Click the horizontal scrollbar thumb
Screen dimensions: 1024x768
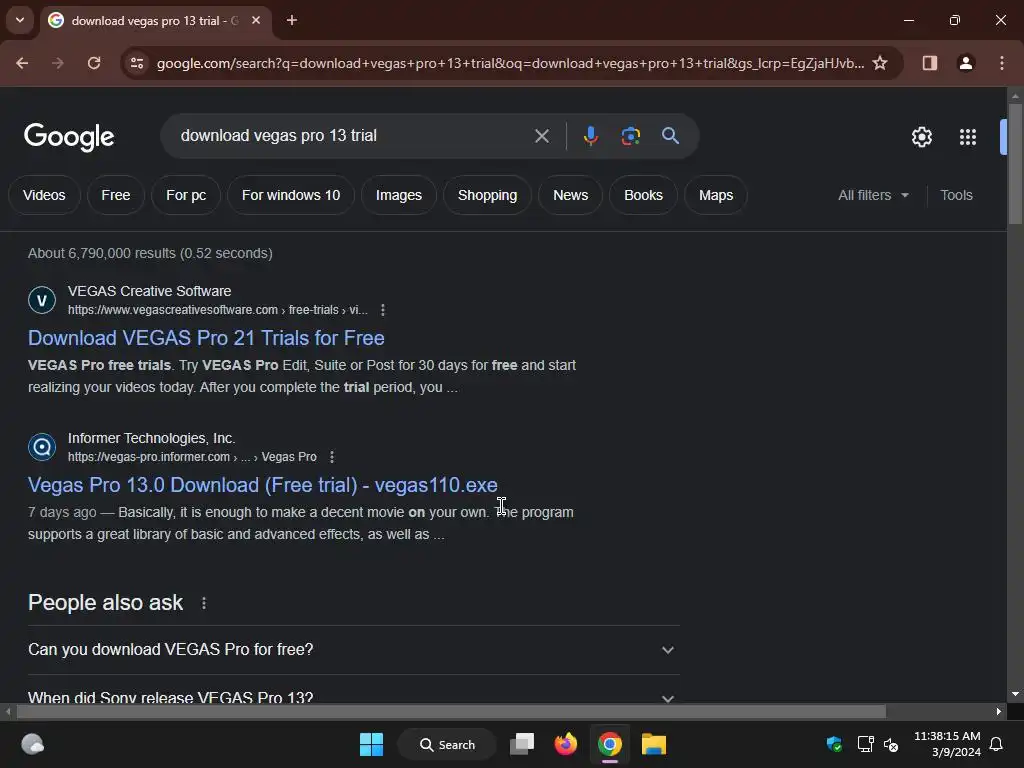coord(451,712)
